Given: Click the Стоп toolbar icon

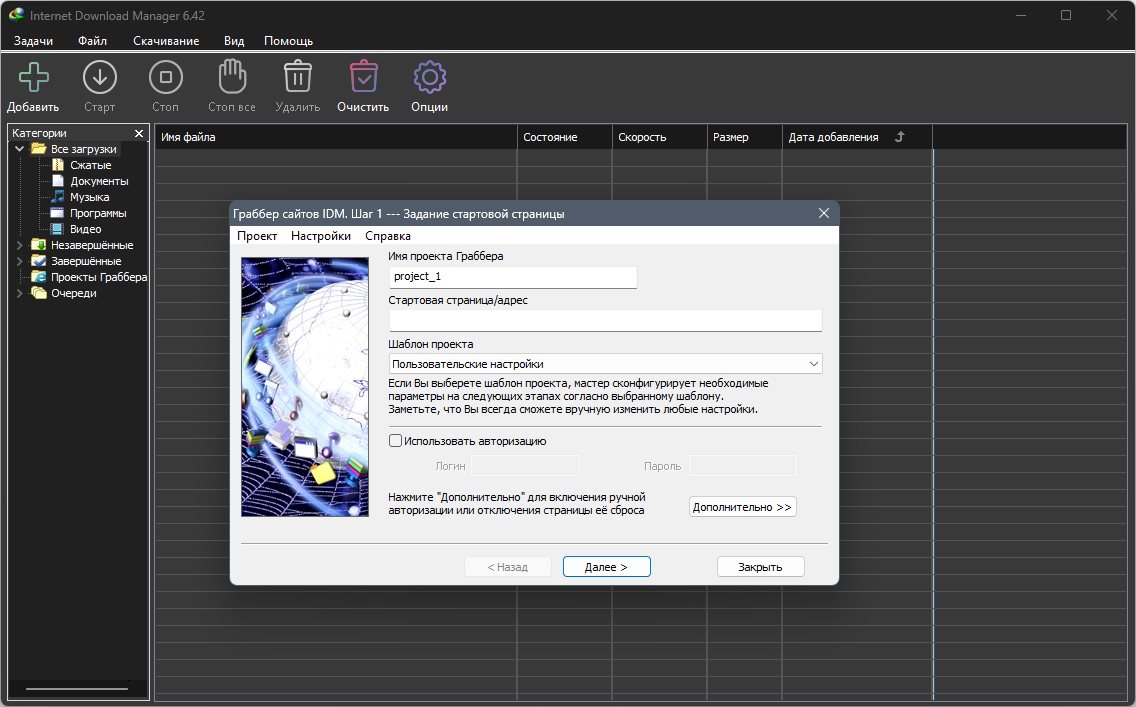Looking at the screenshot, I should click(166, 77).
